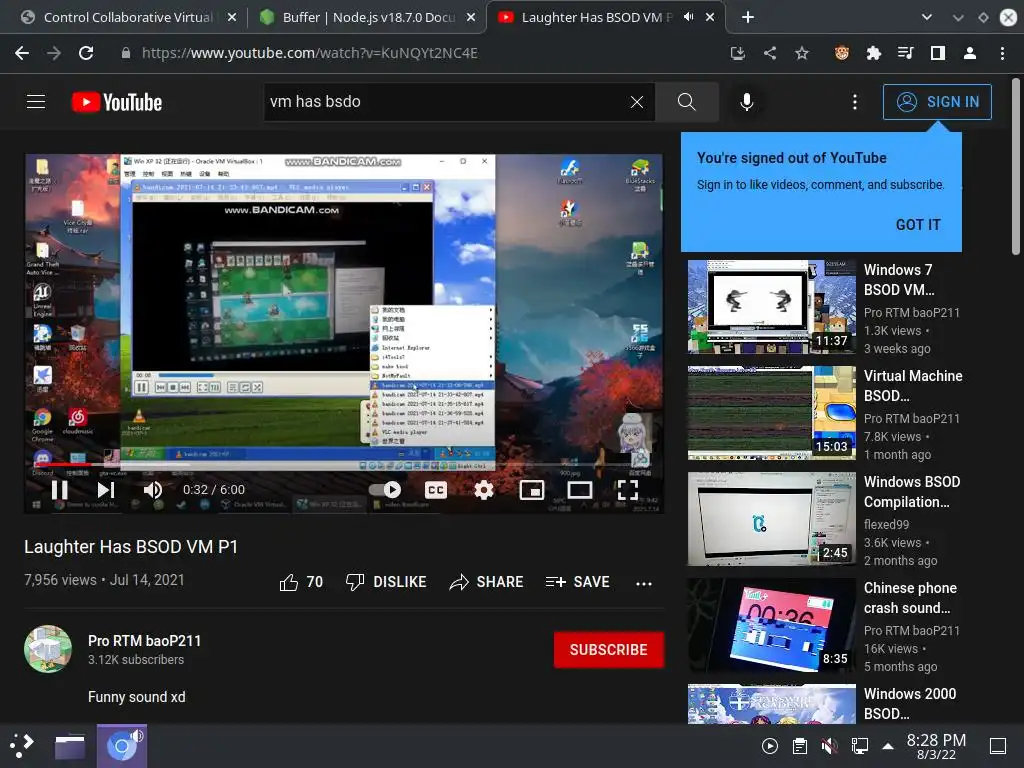1024x768 pixels.
Task: Save video to a playlist
Action: pyautogui.click(x=577, y=582)
